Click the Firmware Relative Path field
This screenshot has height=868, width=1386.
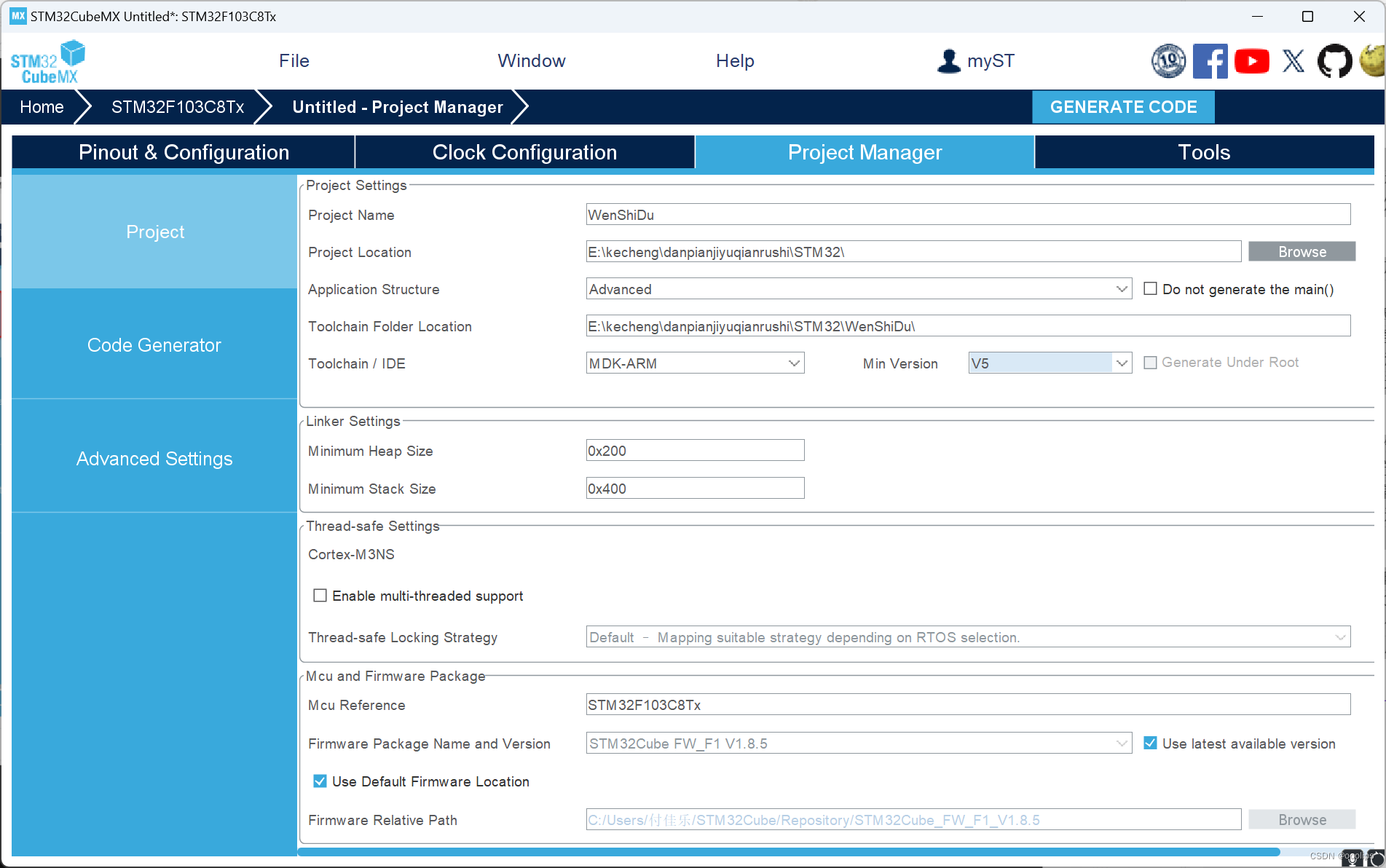[x=913, y=820]
